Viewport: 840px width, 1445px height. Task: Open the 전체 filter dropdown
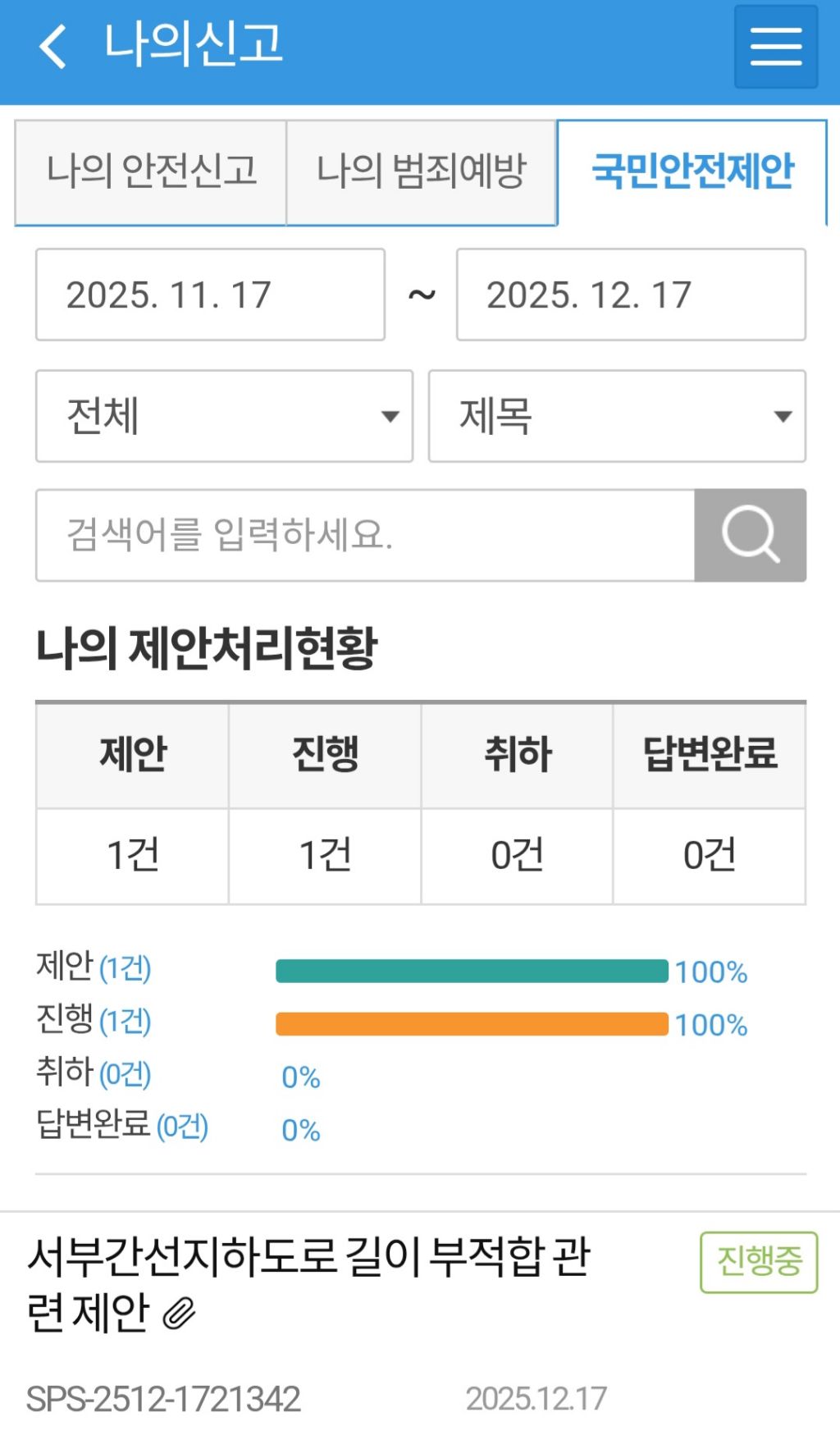tap(223, 417)
